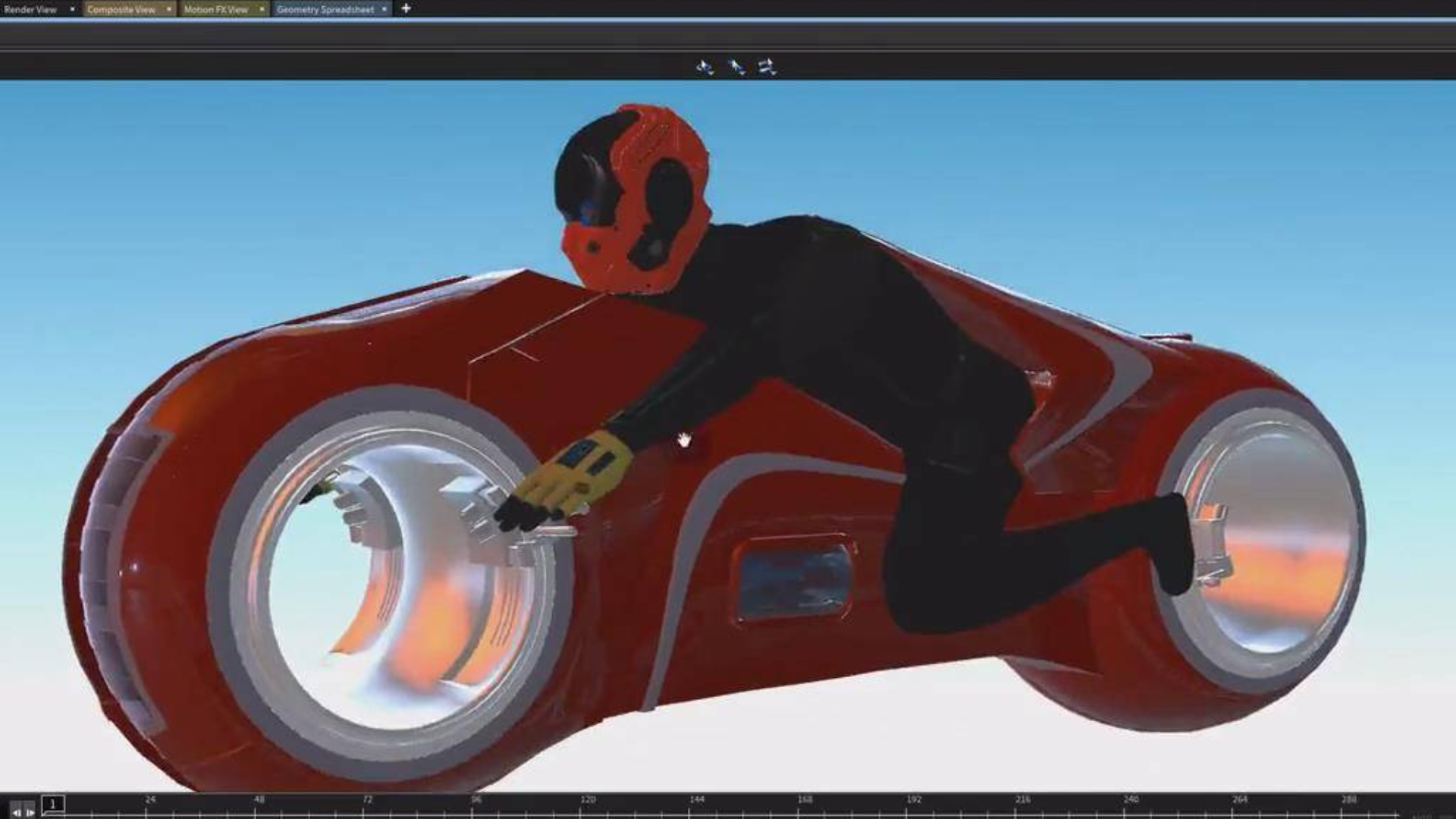Jump to frame 24 on timeline
This screenshot has width=1456, height=819.
150,800
